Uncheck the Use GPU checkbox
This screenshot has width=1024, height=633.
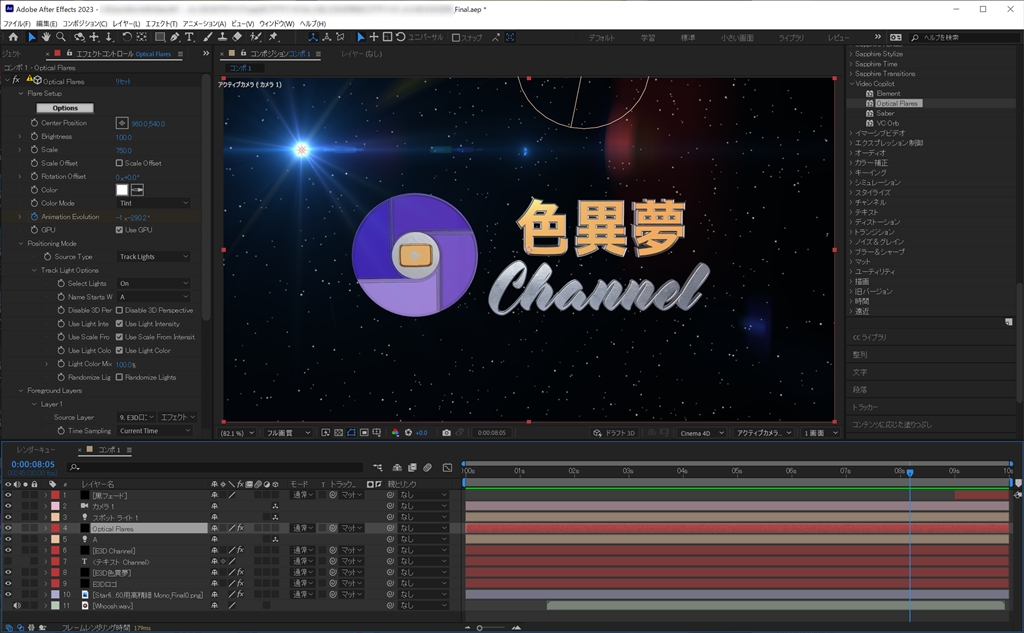[120, 230]
